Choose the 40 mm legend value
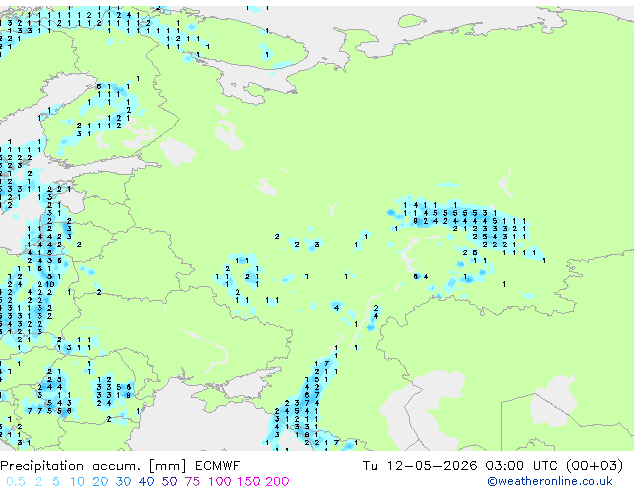The width and height of the screenshot is (634, 490). (x=146, y=482)
